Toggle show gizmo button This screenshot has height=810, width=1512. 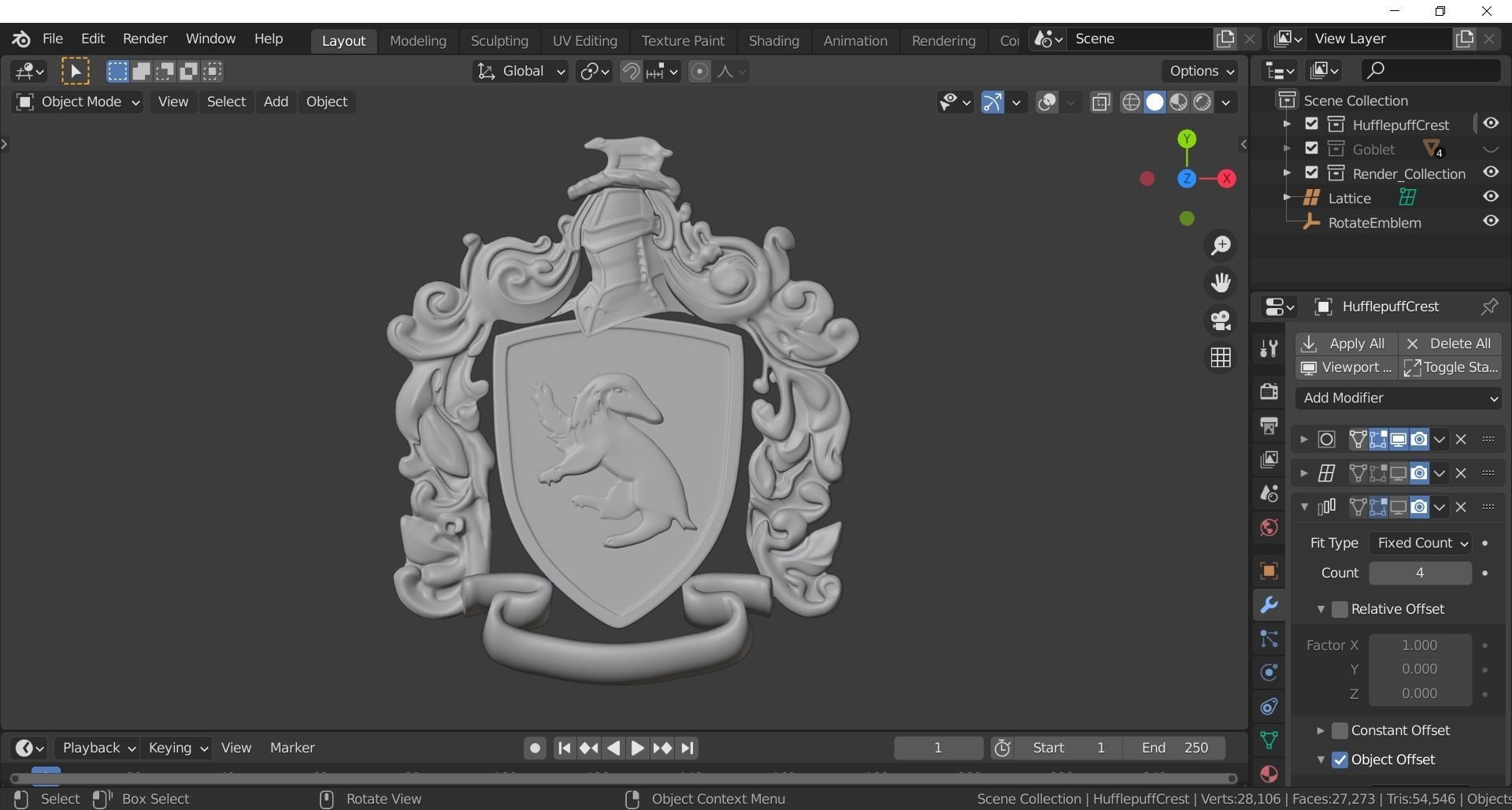point(992,102)
